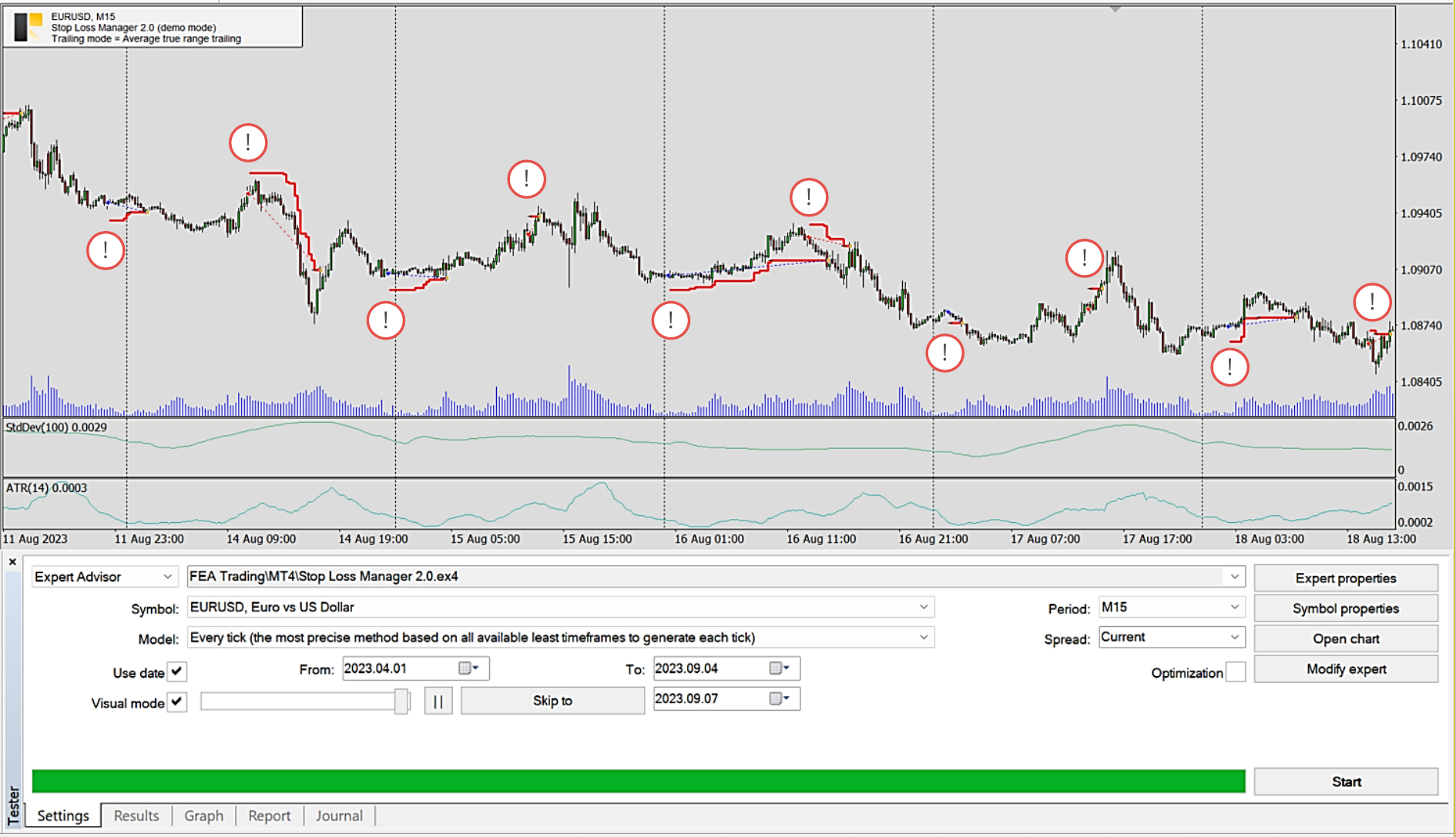The width and height of the screenshot is (1456, 837).
Task: Click the 1.08740 price scale label
Action: click(1421, 326)
